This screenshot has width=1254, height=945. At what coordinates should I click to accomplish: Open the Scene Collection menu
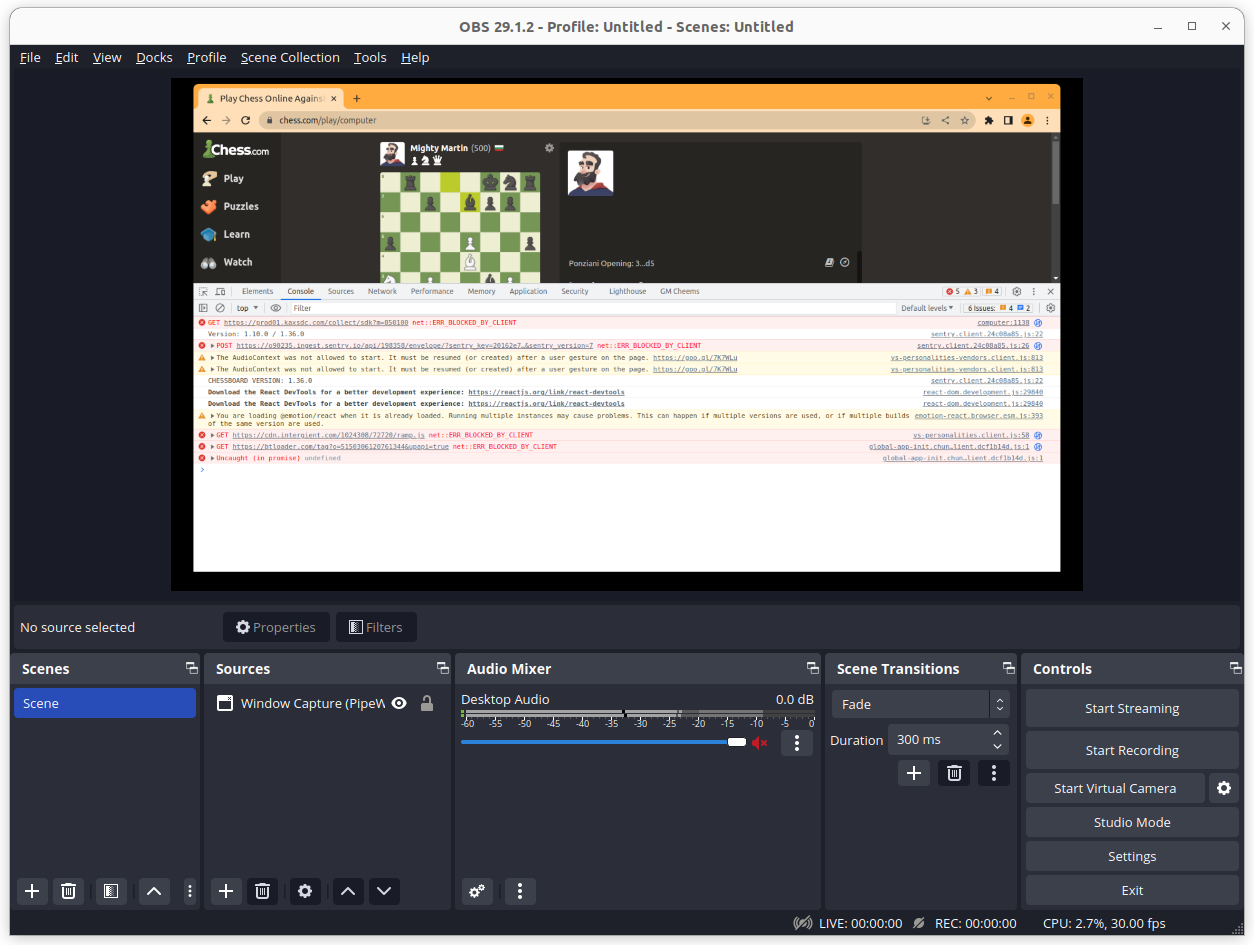(x=290, y=57)
